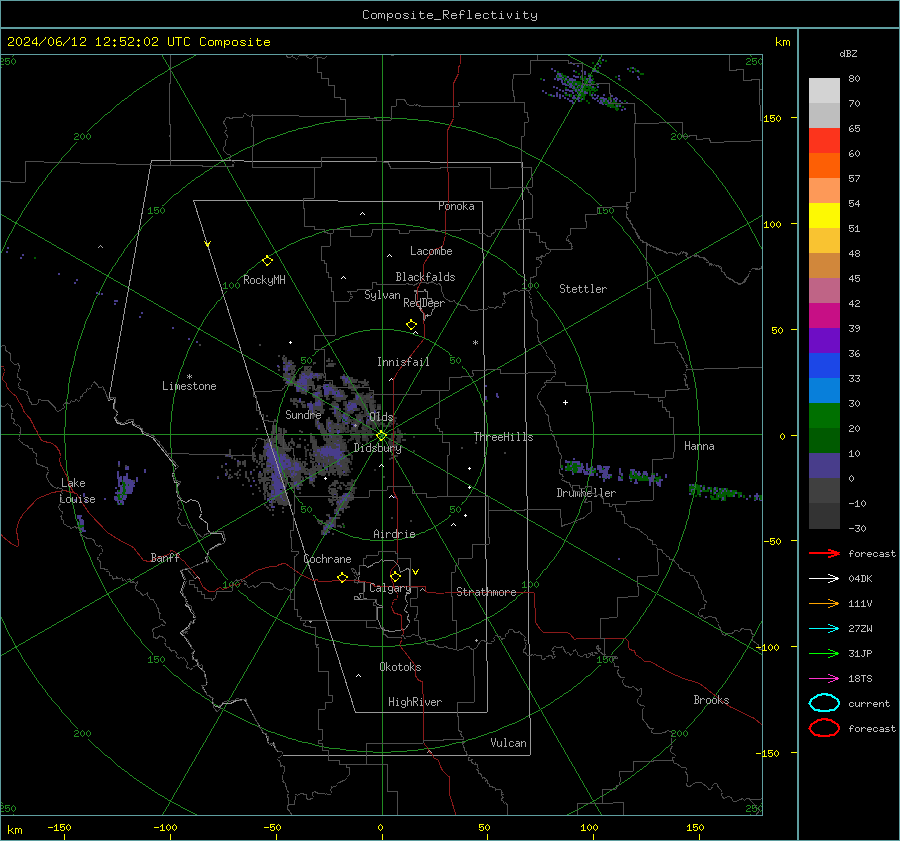Click the echo cluster near Lake Louise

tap(125, 485)
